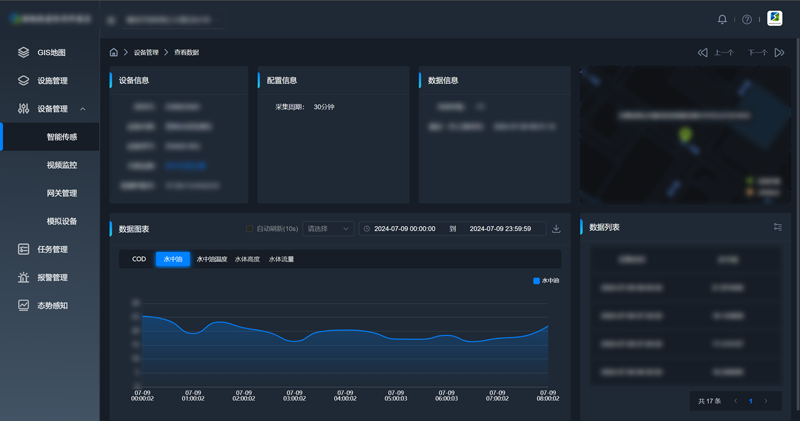This screenshot has height=421, width=800.
Task: Toggle the 水中油 legend item in chart
Action: click(546, 281)
